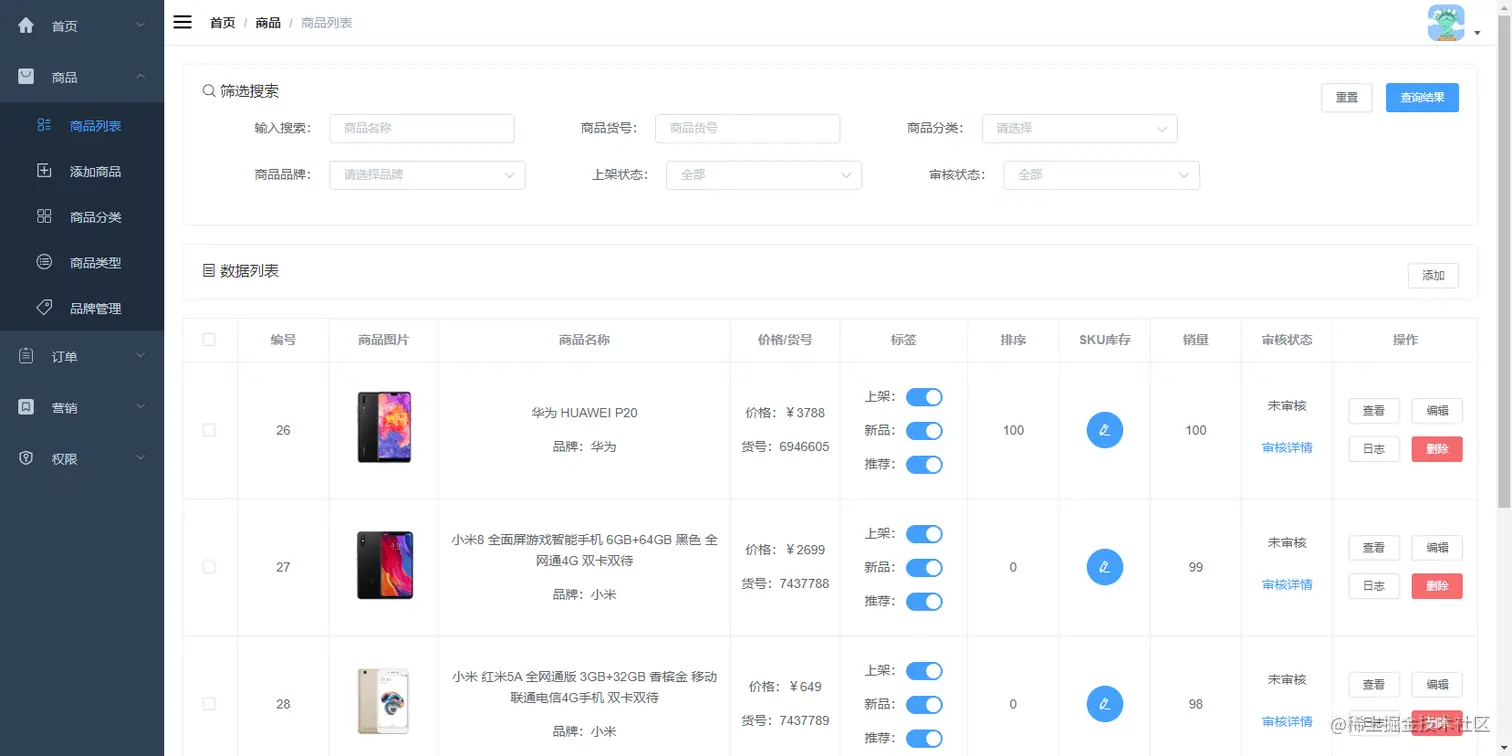Image resolution: width=1512 pixels, height=756 pixels.
Task: Click the 商品列表 list icon
Action: (44, 125)
